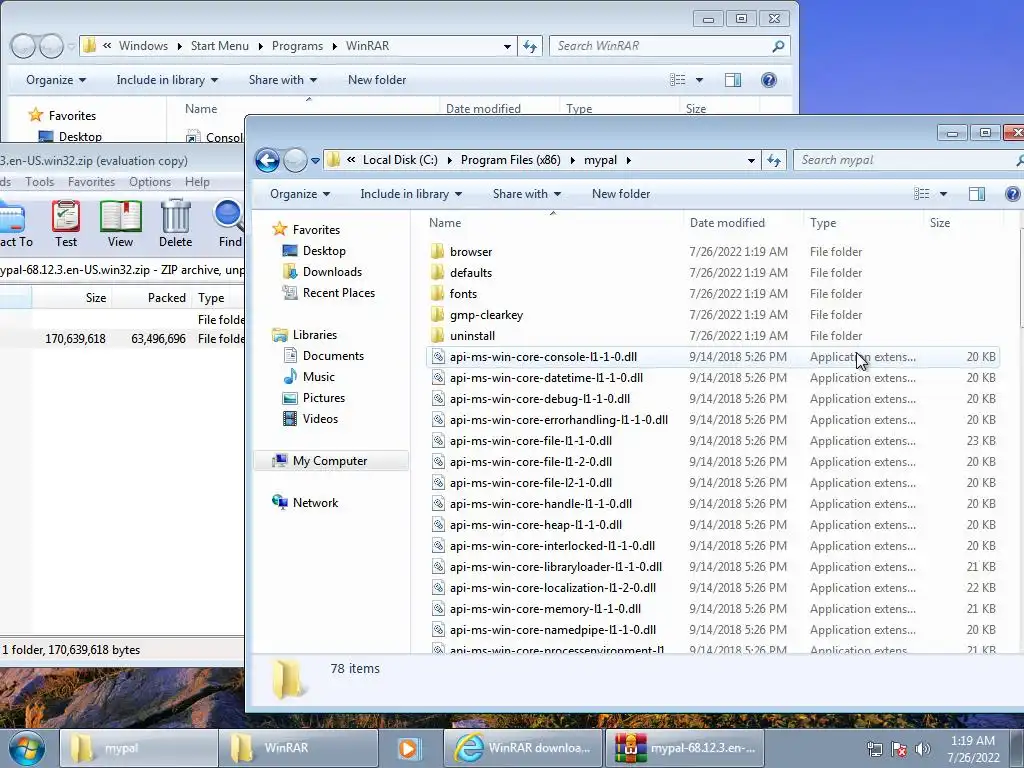The image size is (1024, 768).
Task: Click the Search mypal field
Action: (908, 160)
